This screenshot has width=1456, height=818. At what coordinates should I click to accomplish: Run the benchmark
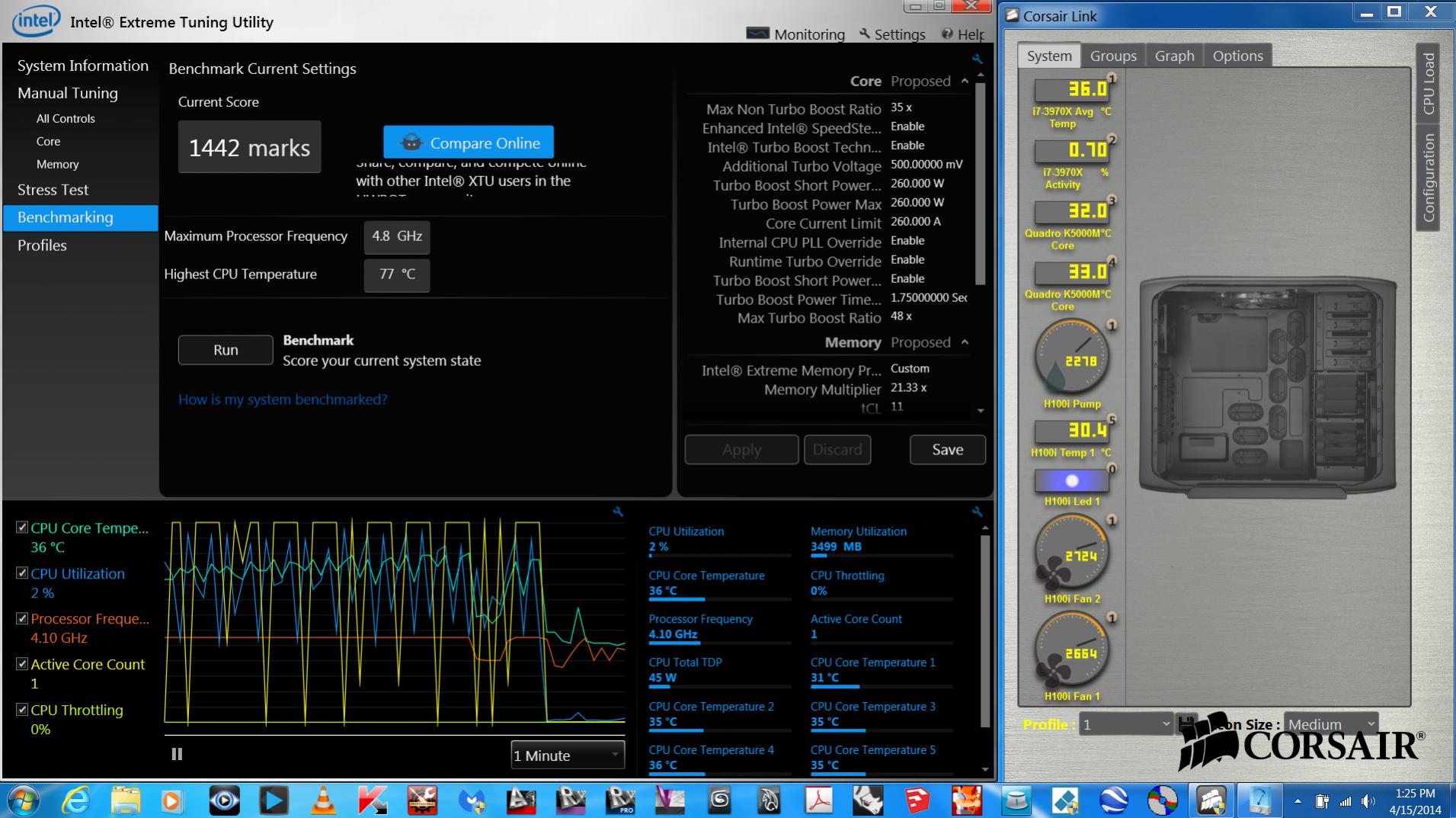(226, 350)
